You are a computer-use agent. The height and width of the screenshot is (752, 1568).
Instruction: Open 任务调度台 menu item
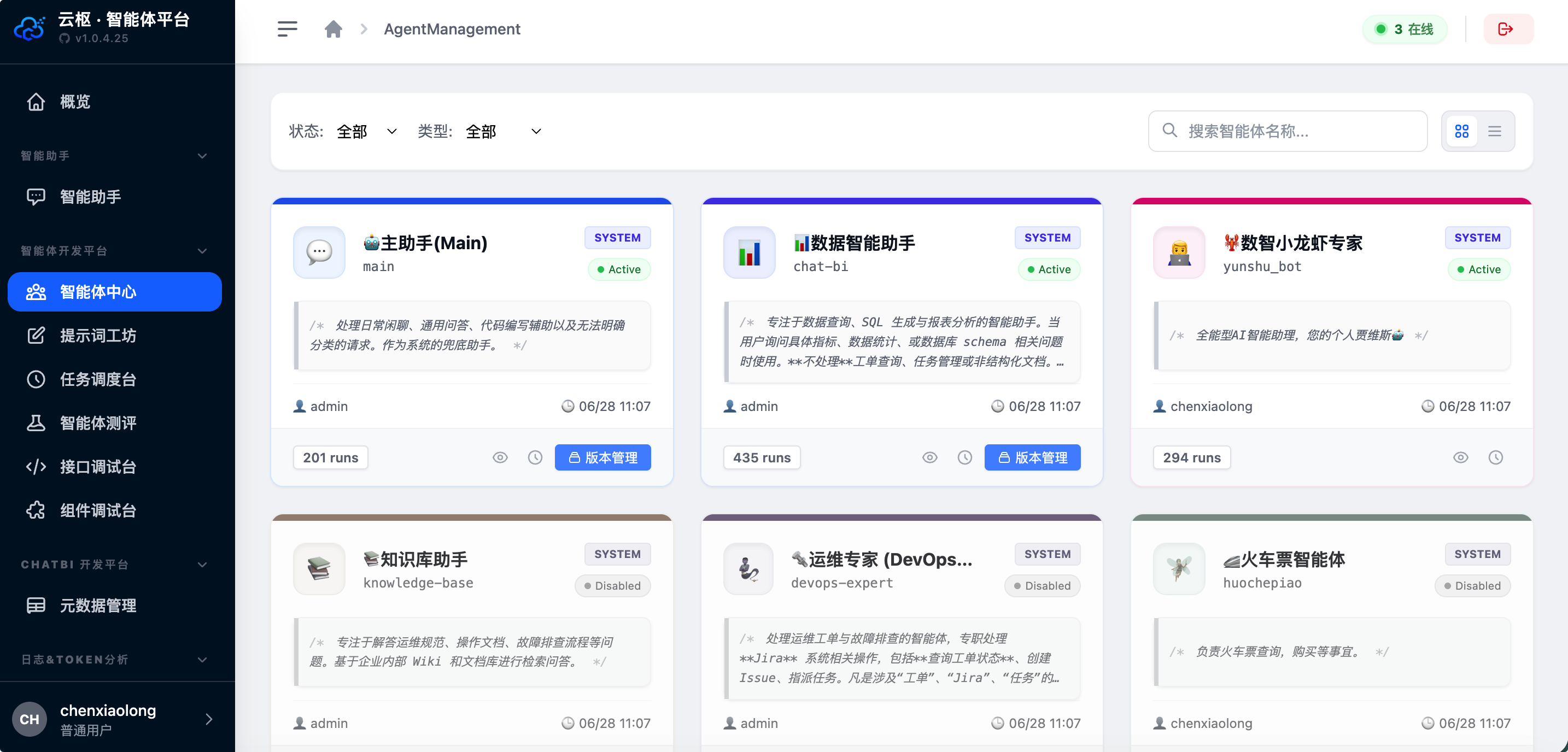(x=114, y=379)
